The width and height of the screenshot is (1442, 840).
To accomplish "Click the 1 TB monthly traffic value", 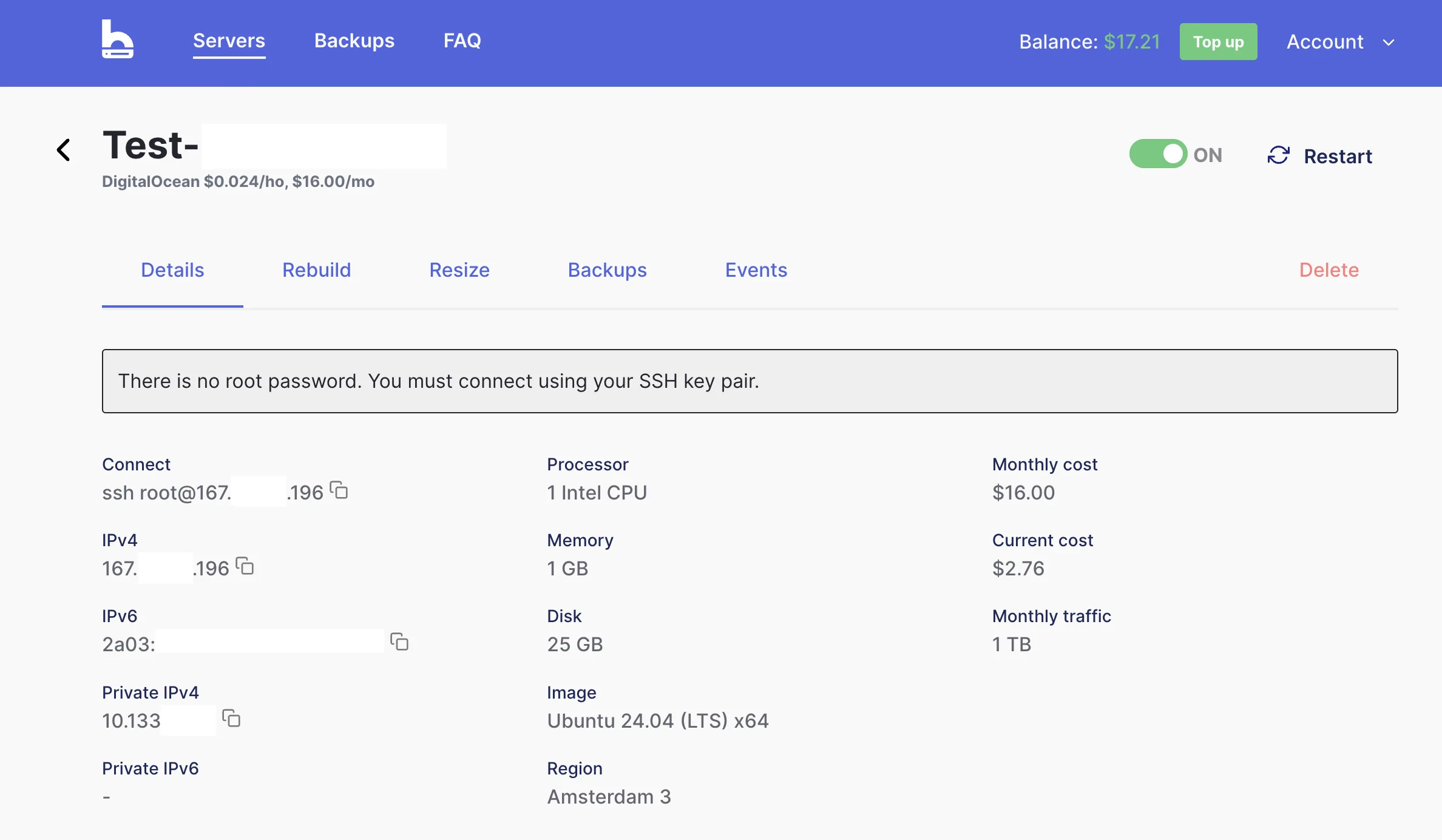I will click(x=1012, y=644).
